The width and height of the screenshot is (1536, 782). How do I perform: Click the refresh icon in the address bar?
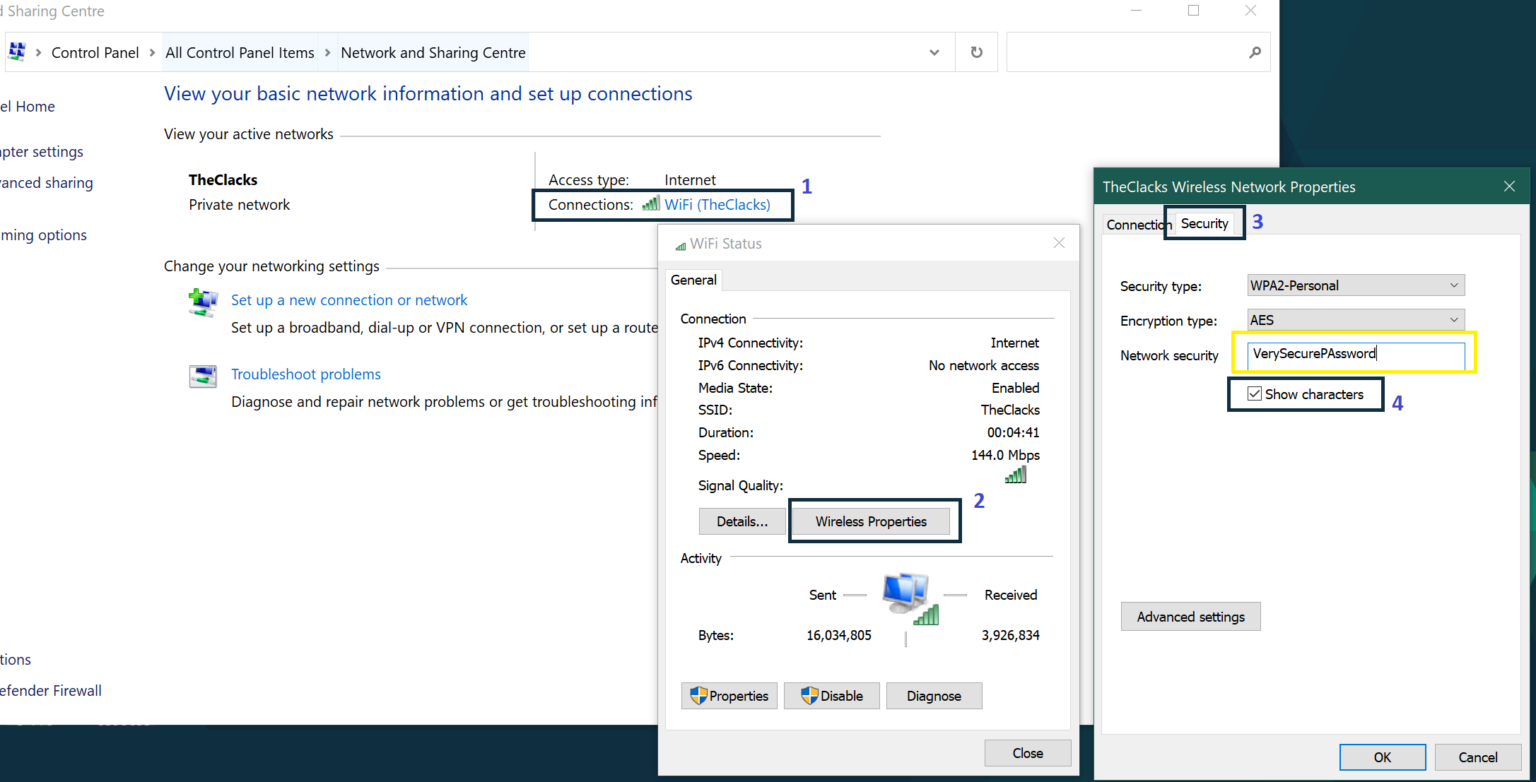[975, 52]
